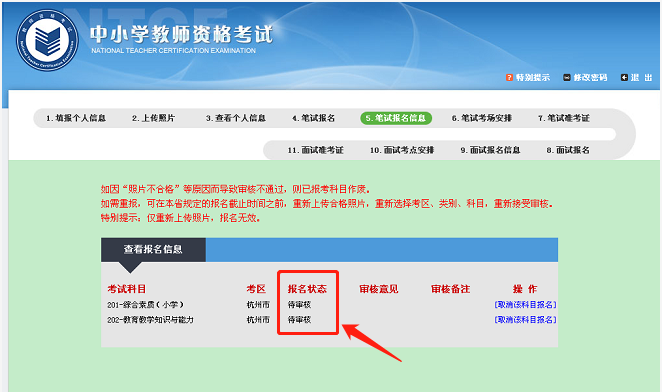Click 杭州市 in the 202 row
This screenshot has width=662, height=392.
258,320
